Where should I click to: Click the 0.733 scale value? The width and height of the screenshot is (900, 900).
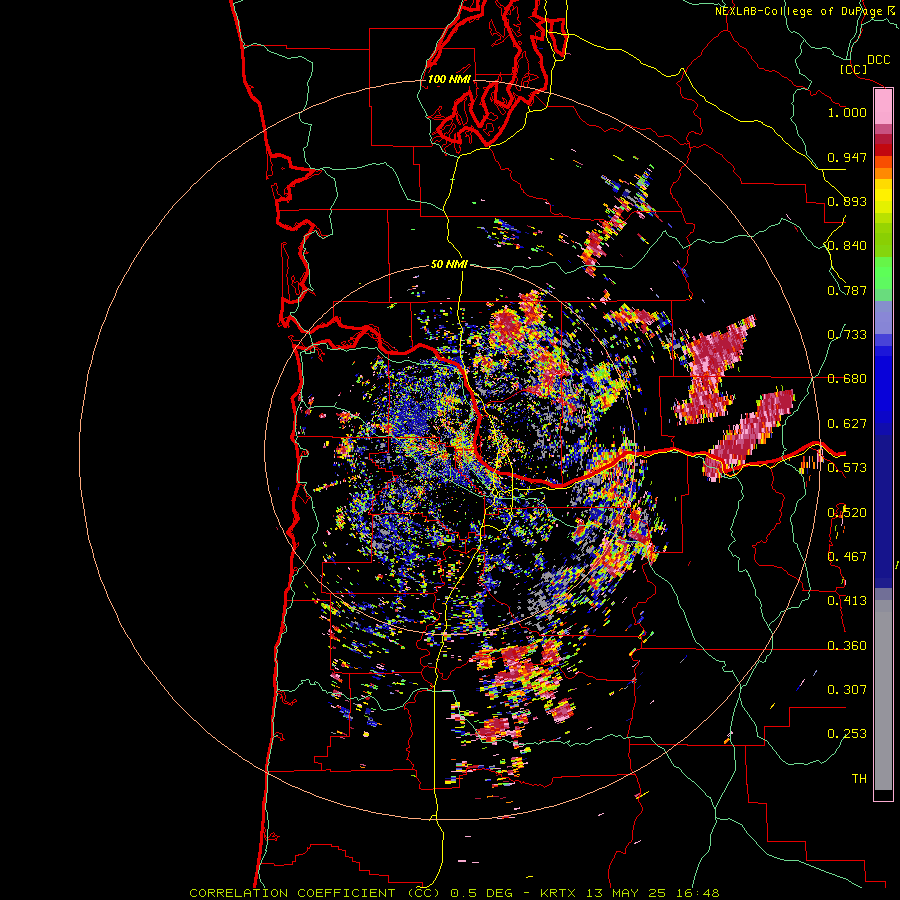(x=847, y=335)
